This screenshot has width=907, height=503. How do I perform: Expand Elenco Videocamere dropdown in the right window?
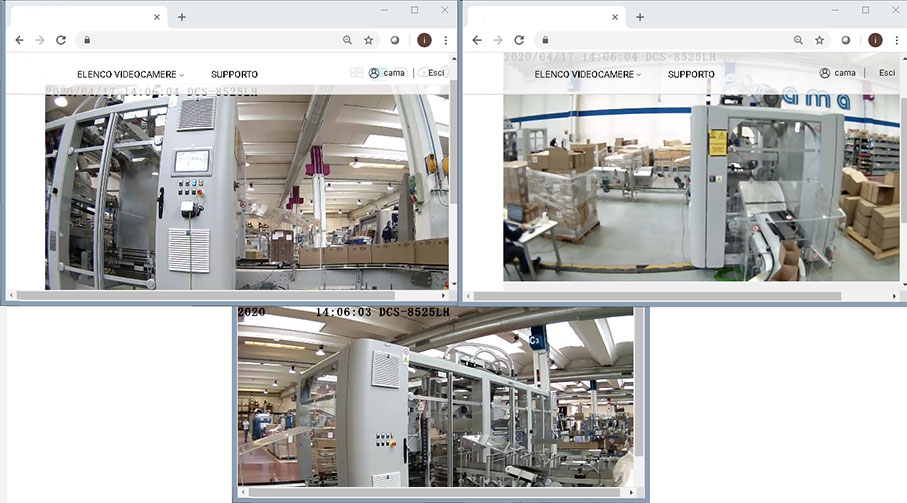pos(588,75)
